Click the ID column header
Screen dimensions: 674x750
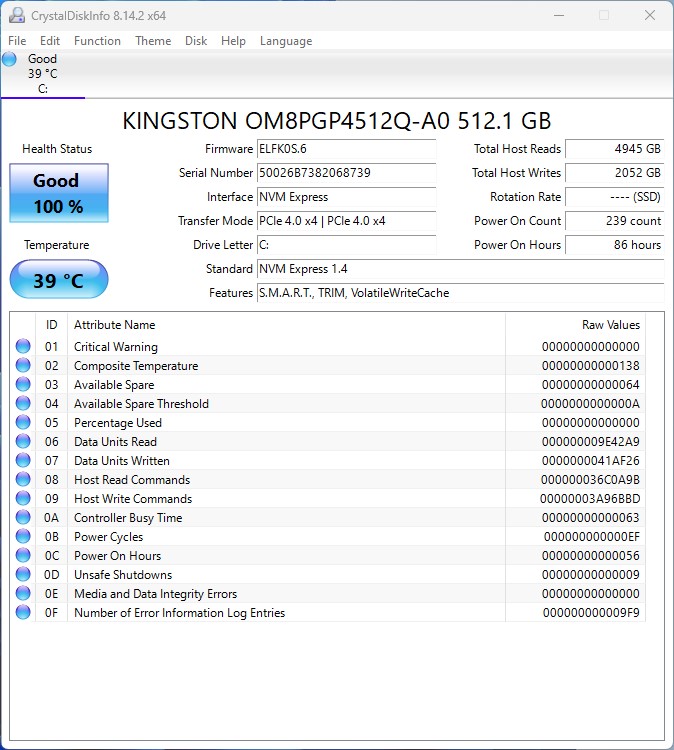click(52, 325)
